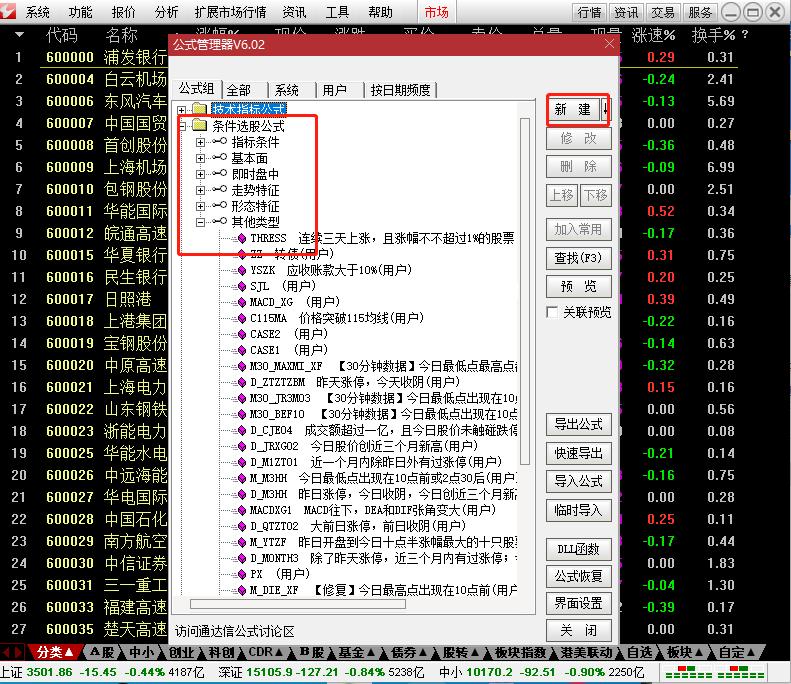
Task: Click the DLL函数 button
Action: click(579, 549)
